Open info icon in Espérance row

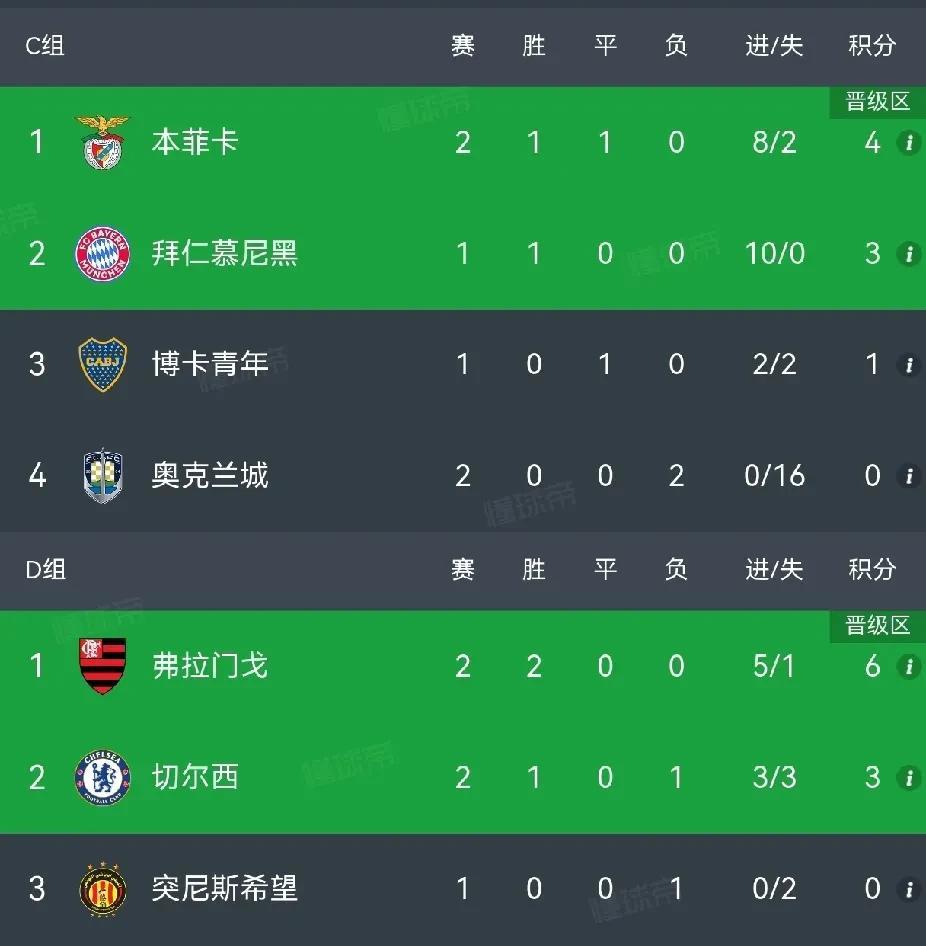tap(909, 889)
